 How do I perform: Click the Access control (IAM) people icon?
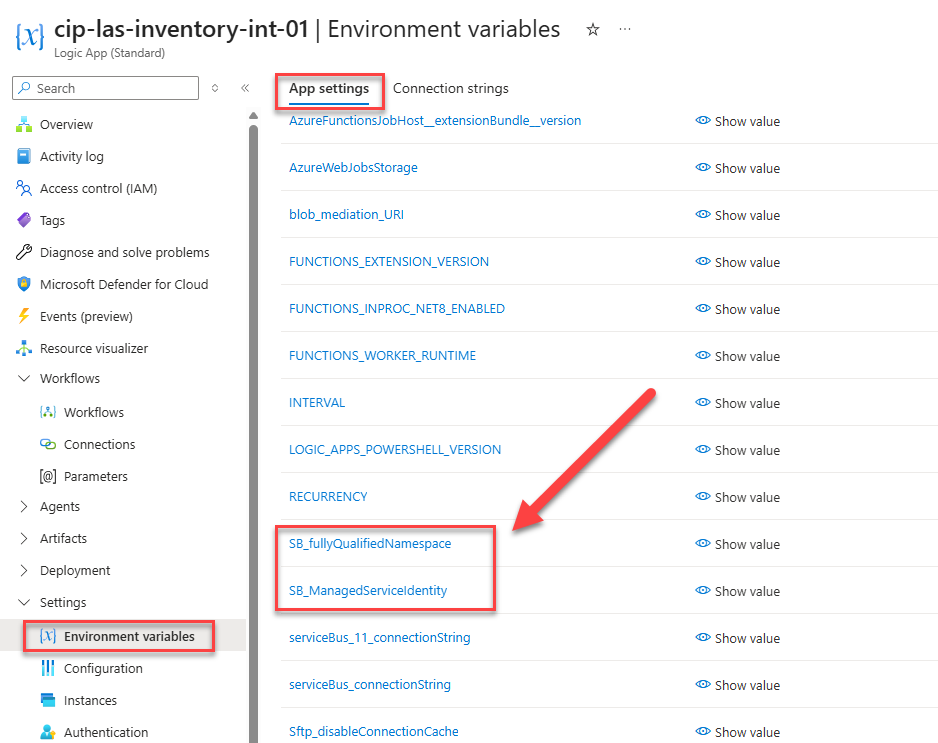pyautogui.click(x=24, y=188)
